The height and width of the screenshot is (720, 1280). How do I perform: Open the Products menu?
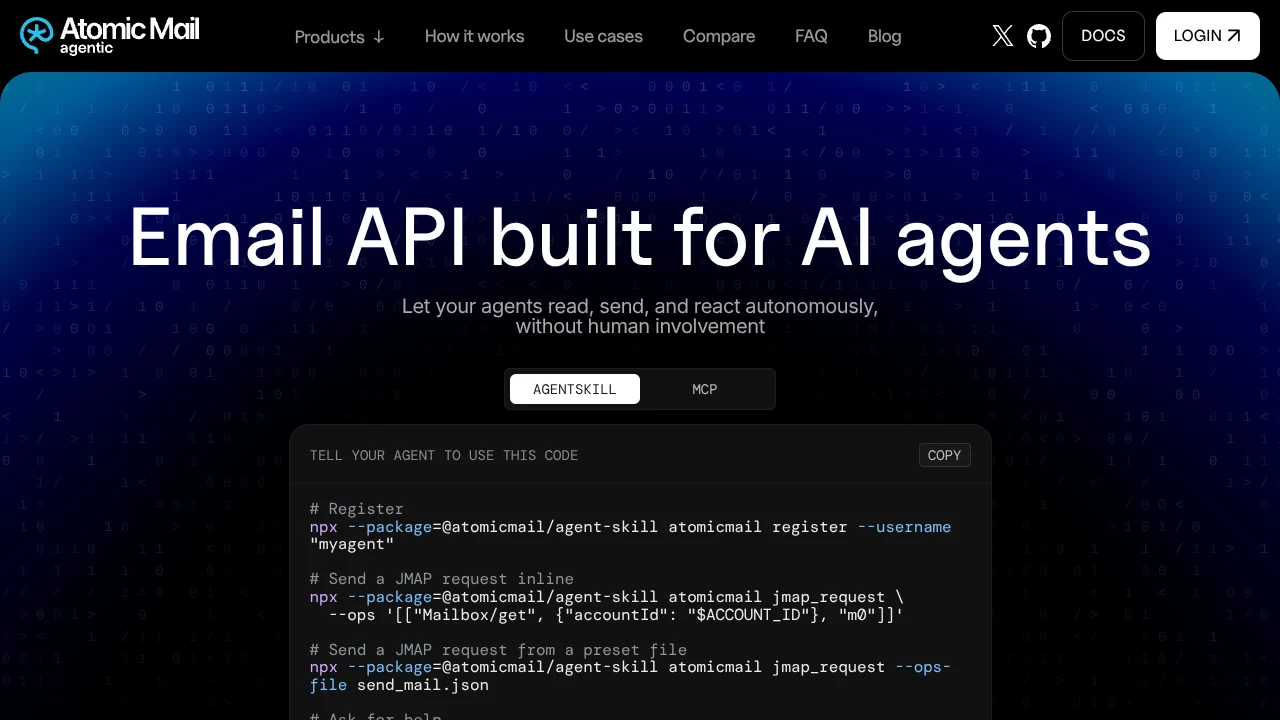point(339,37)
